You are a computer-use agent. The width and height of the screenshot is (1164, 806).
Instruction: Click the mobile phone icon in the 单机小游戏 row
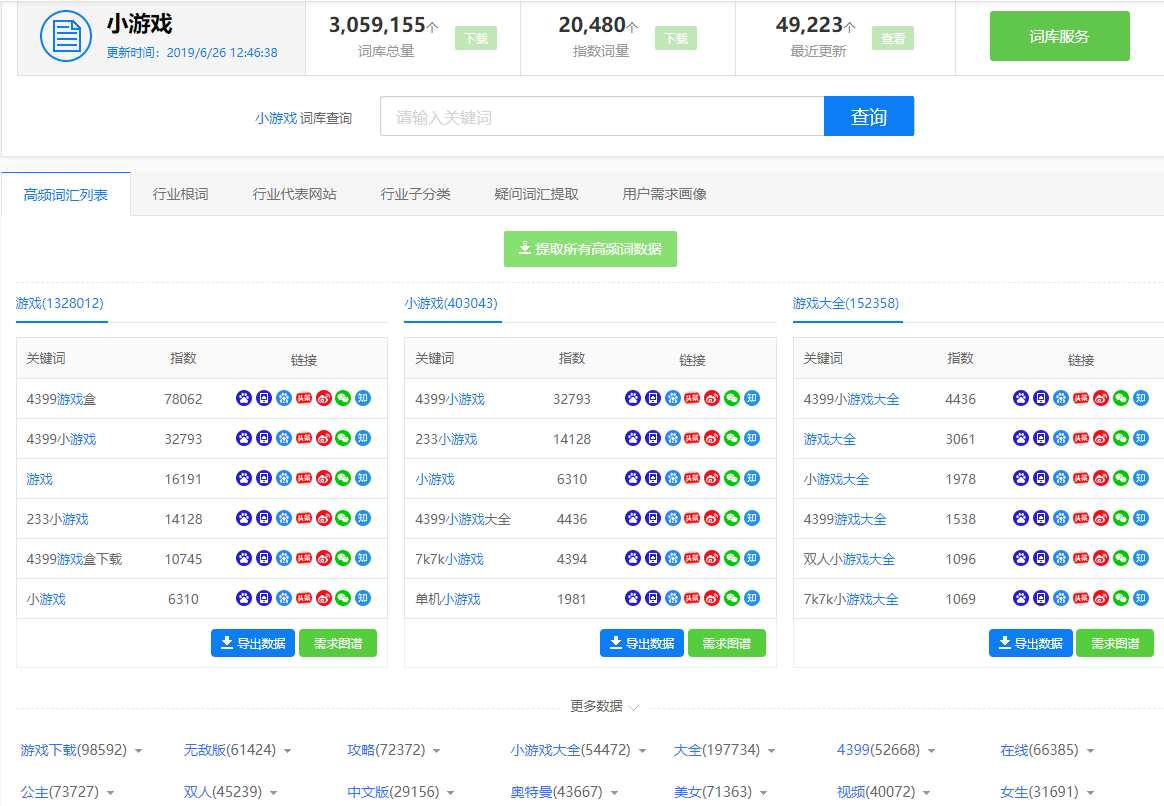tap(653, 598)
